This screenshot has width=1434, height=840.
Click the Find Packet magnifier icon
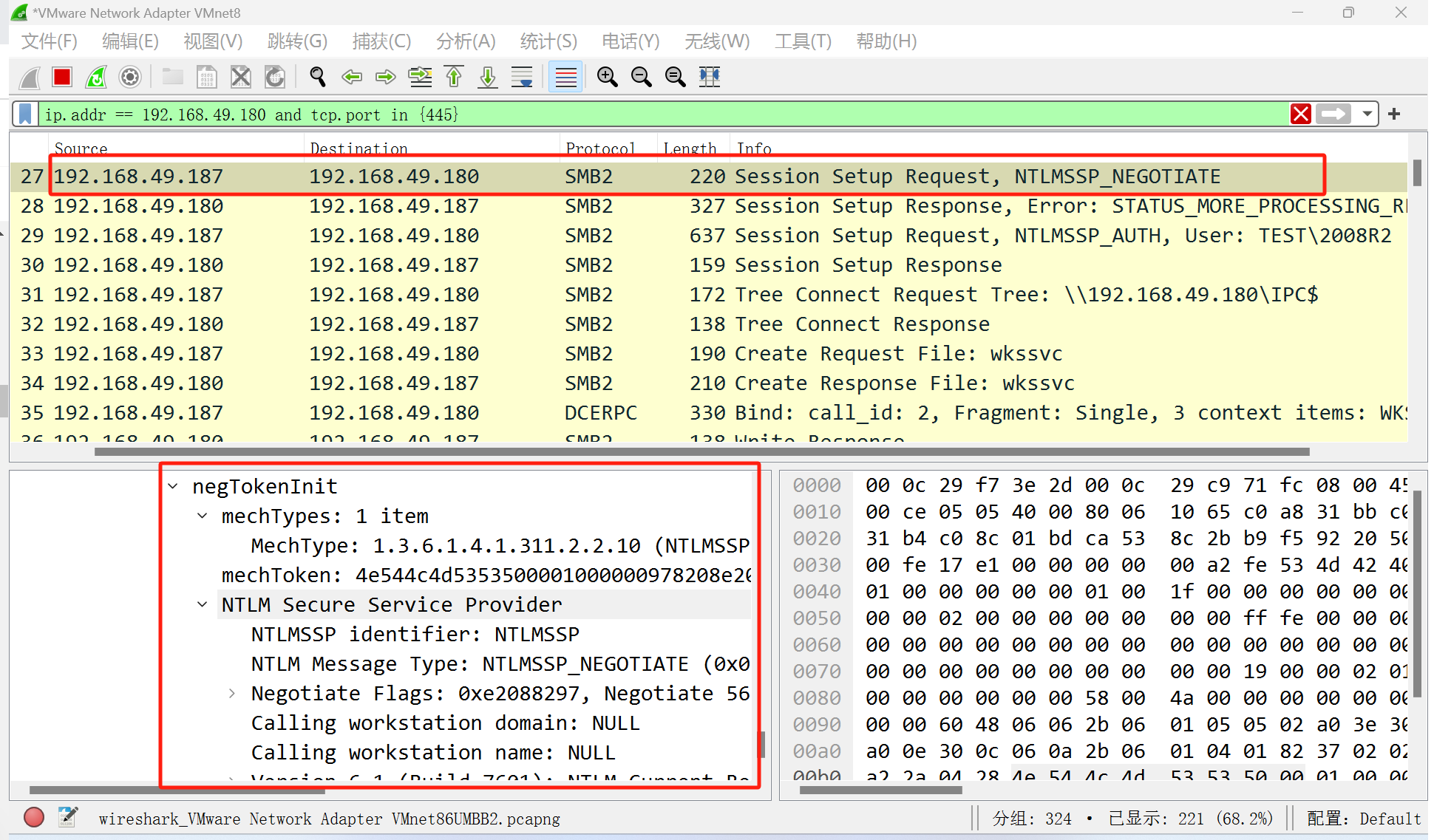[x=318, y=77]
